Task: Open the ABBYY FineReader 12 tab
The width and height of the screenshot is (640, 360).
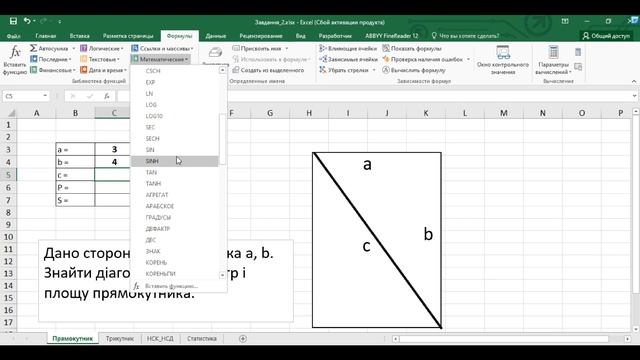Action: [x=391, y=36]
